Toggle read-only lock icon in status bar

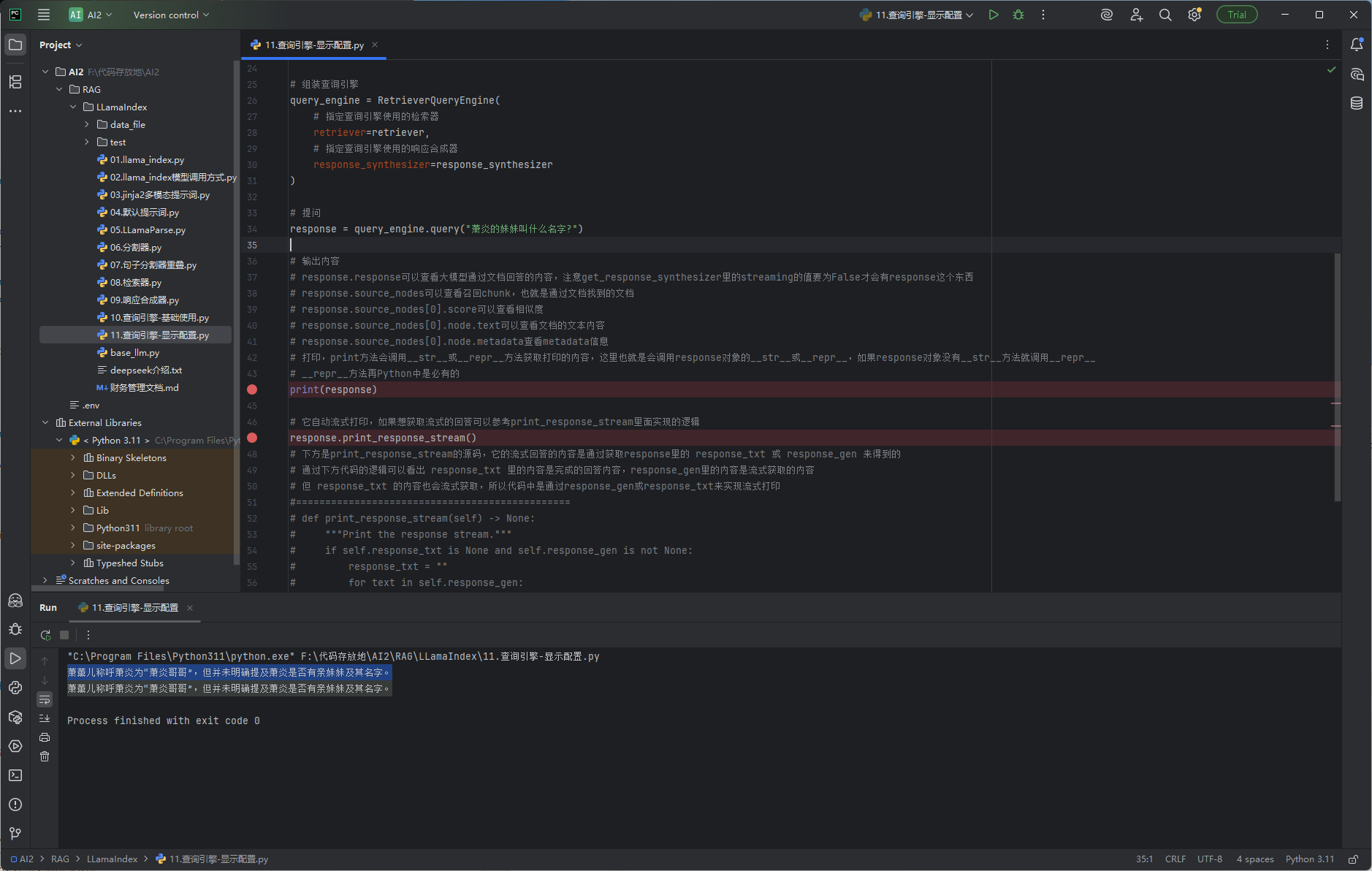(1353, 859)
